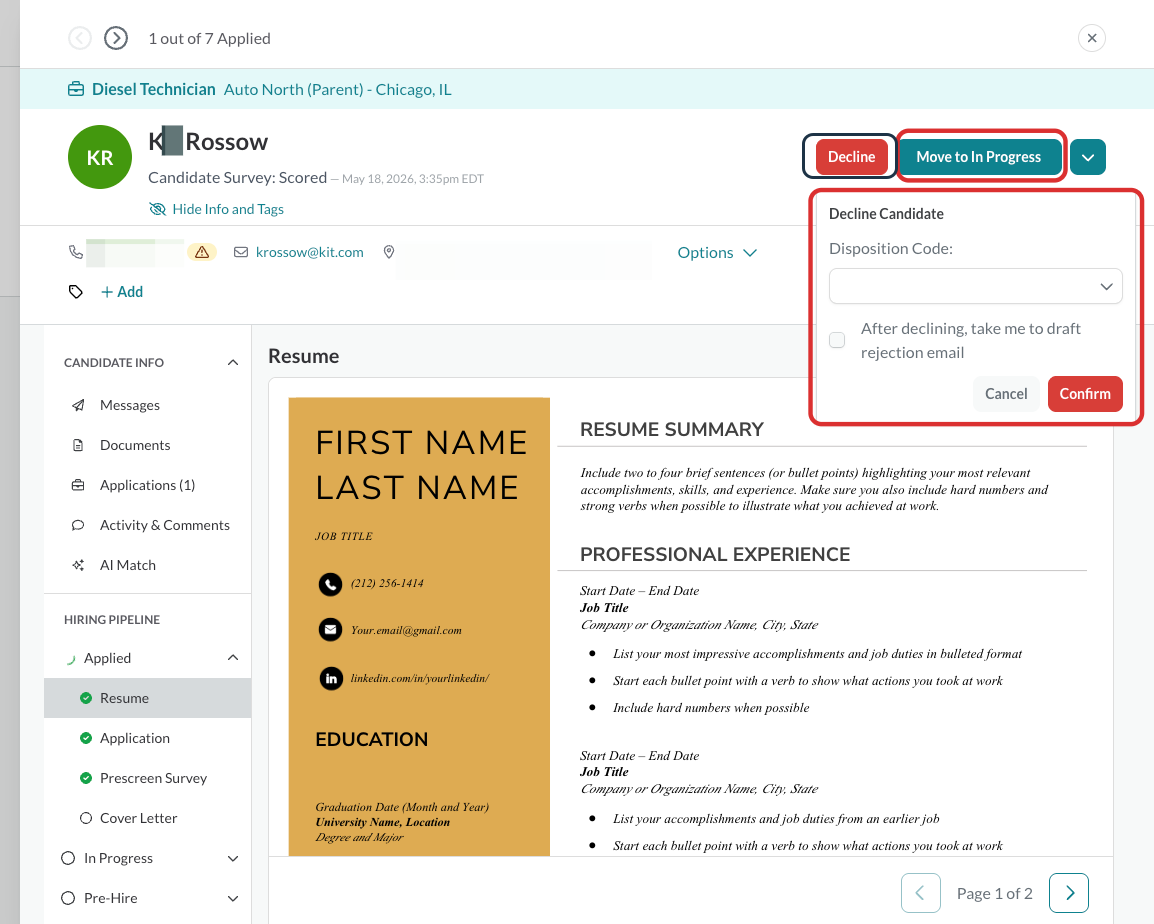Click the In Progress stage circle

coord(68,858)
